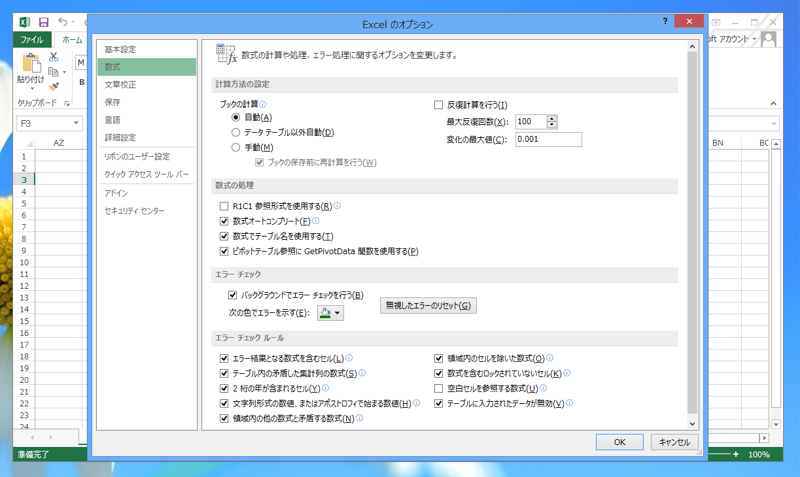Click dialog scrollbar down arrow
This screenshot has width=800, height=477.
point(692,423)
